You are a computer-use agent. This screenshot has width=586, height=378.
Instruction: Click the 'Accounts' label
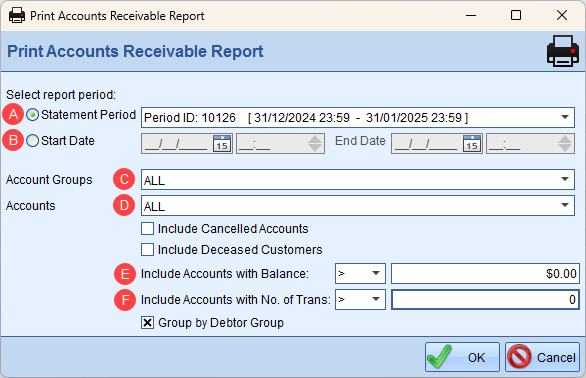pyautogui.click(x=31, y=206)
